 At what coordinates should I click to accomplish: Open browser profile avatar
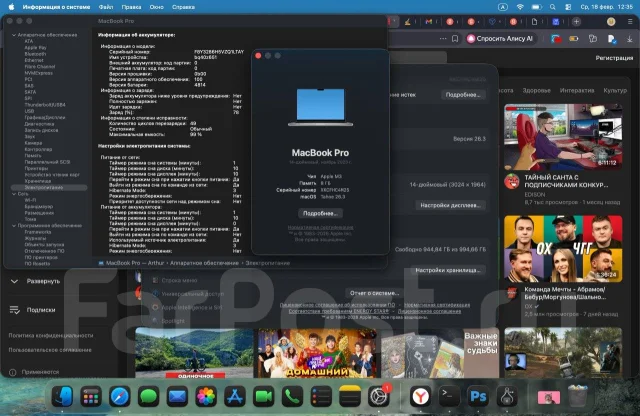(x=611, y=22)
